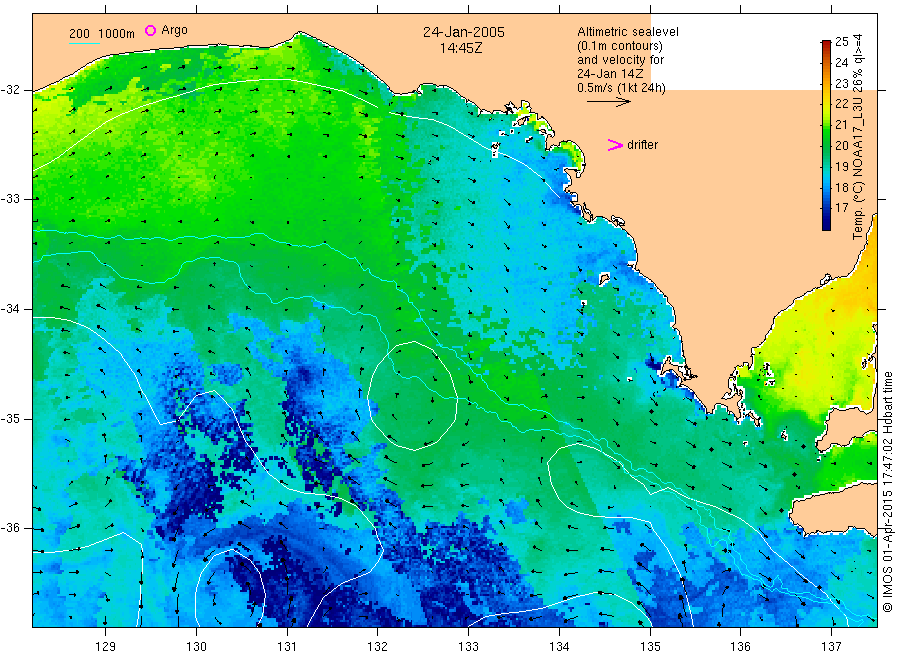Click the color bar value '17'

tap(841, 208)
